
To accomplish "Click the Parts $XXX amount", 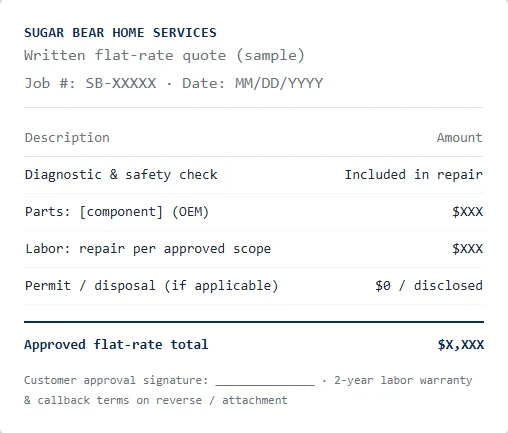I will click(467, 212).
